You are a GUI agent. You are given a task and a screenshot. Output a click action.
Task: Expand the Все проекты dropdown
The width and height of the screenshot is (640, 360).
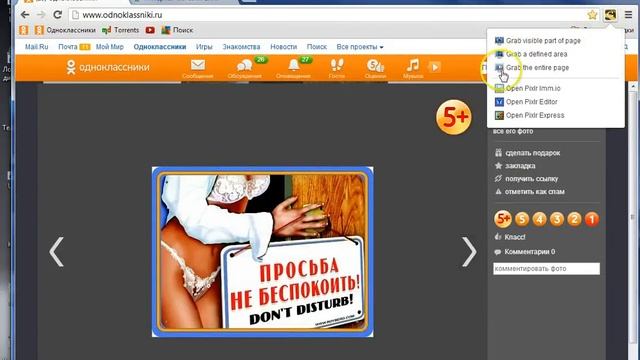coord(360,47)
